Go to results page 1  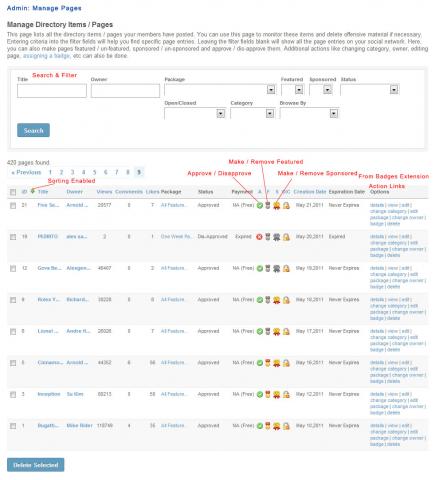pos(50,172)
